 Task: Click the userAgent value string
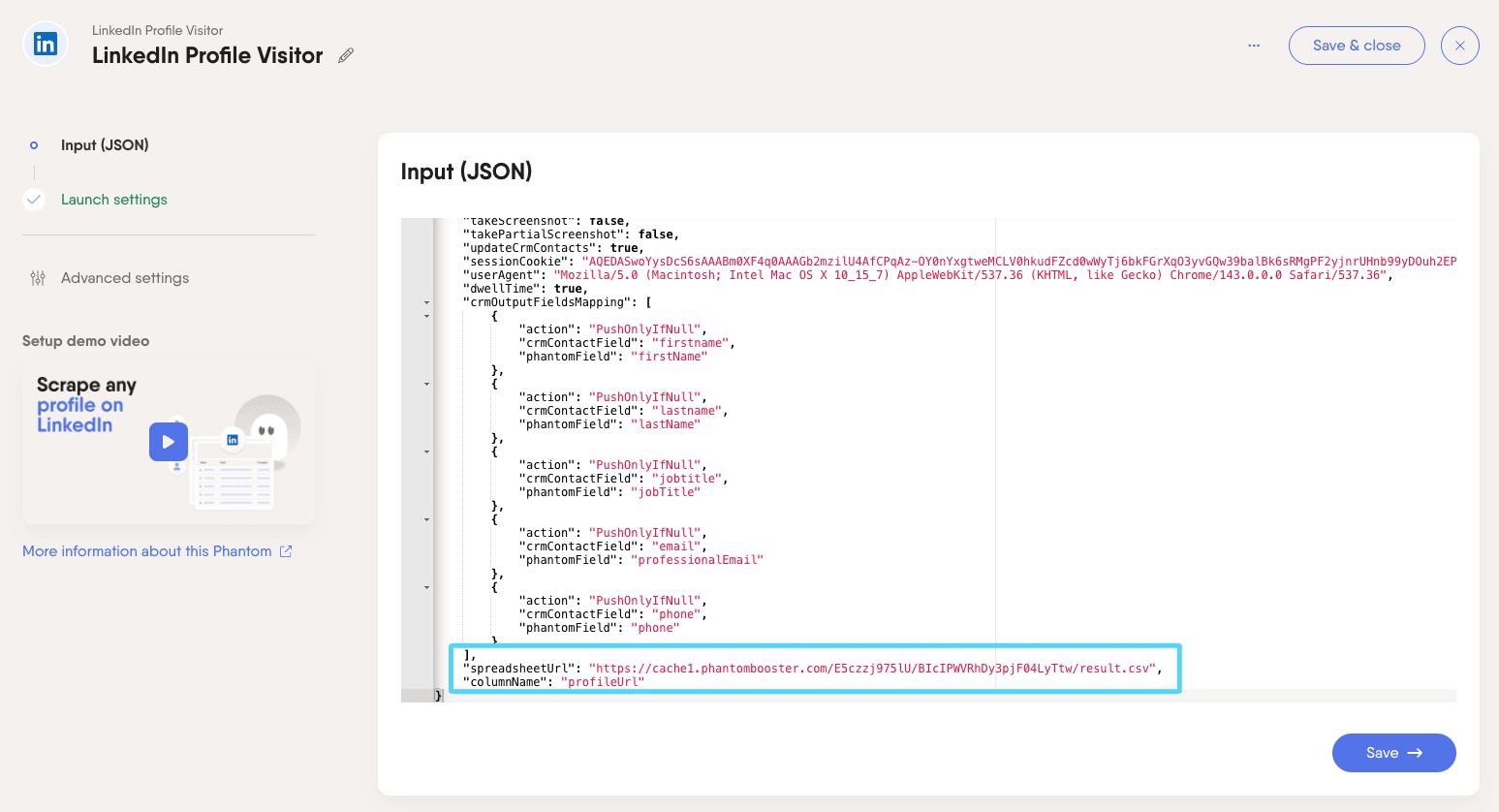pyautogui.click(x=972, y=275)
